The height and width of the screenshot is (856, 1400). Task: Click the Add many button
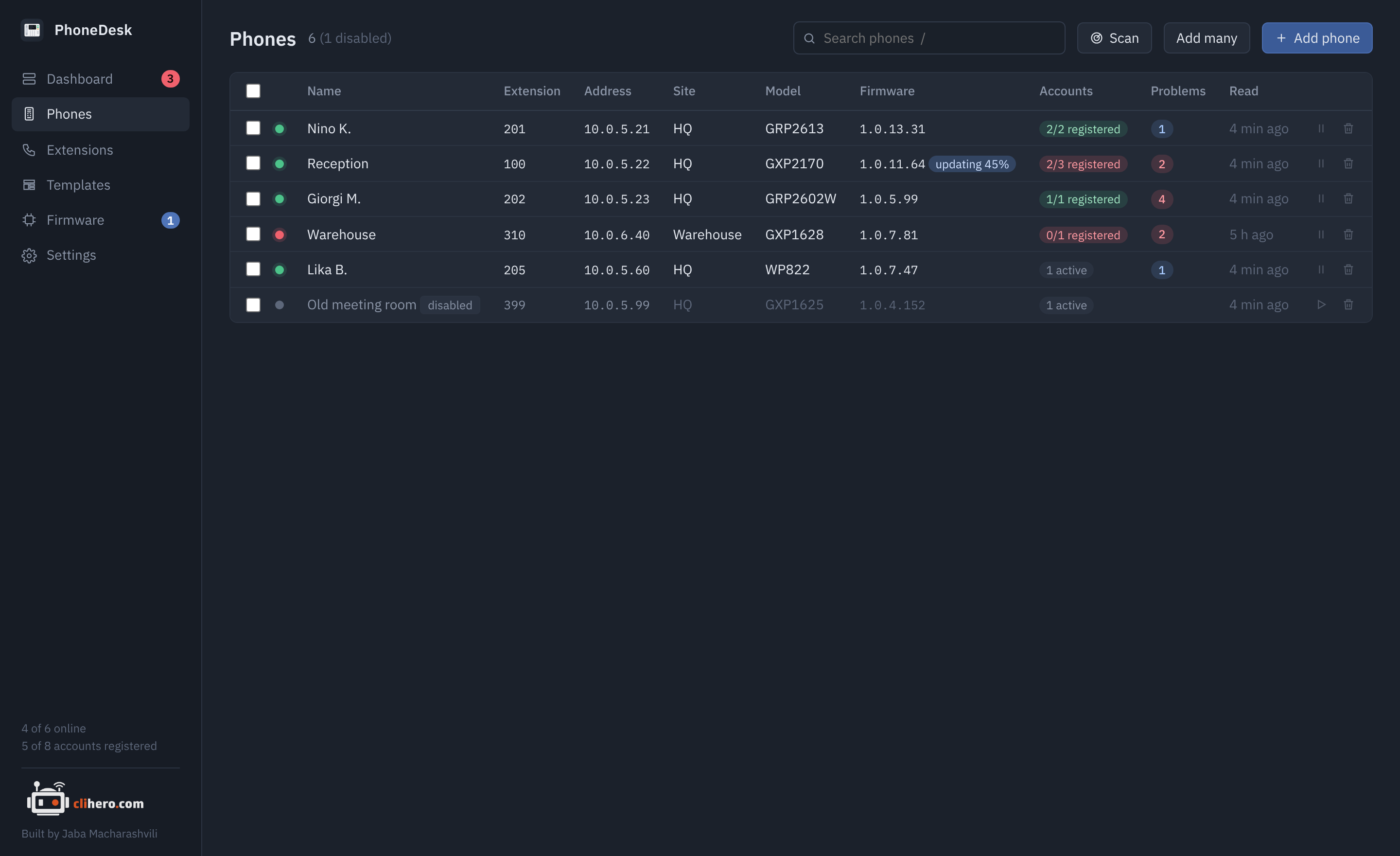click(1206, 38)
